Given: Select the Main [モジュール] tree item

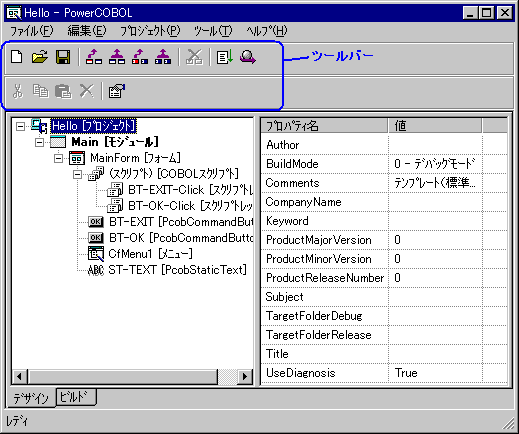Looking at the screenshot, I should [x=115, y=142].
